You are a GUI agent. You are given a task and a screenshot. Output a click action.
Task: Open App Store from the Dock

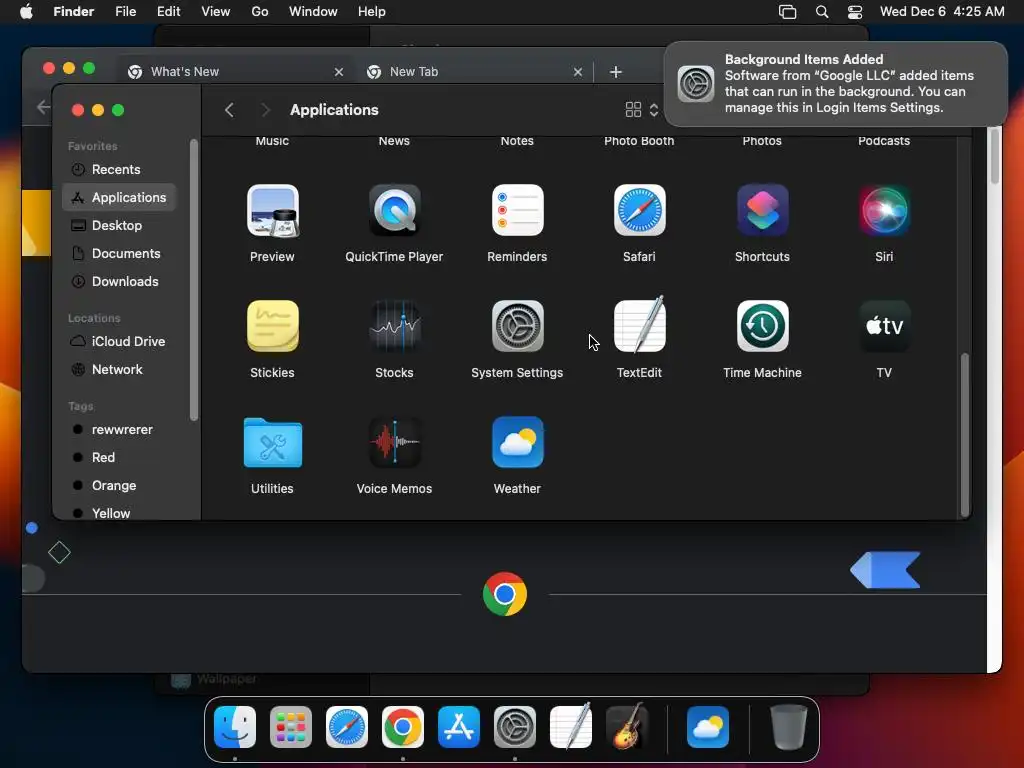(x=458, y=727)
